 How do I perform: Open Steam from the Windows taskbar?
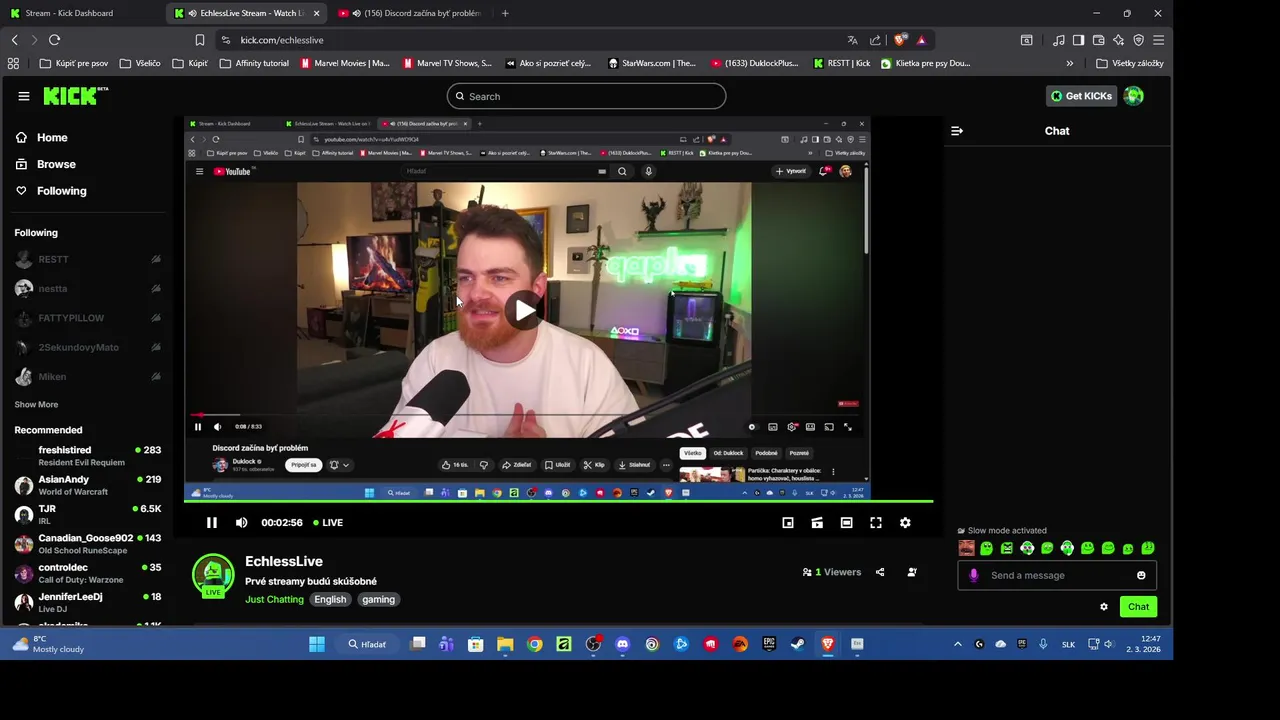798,644
